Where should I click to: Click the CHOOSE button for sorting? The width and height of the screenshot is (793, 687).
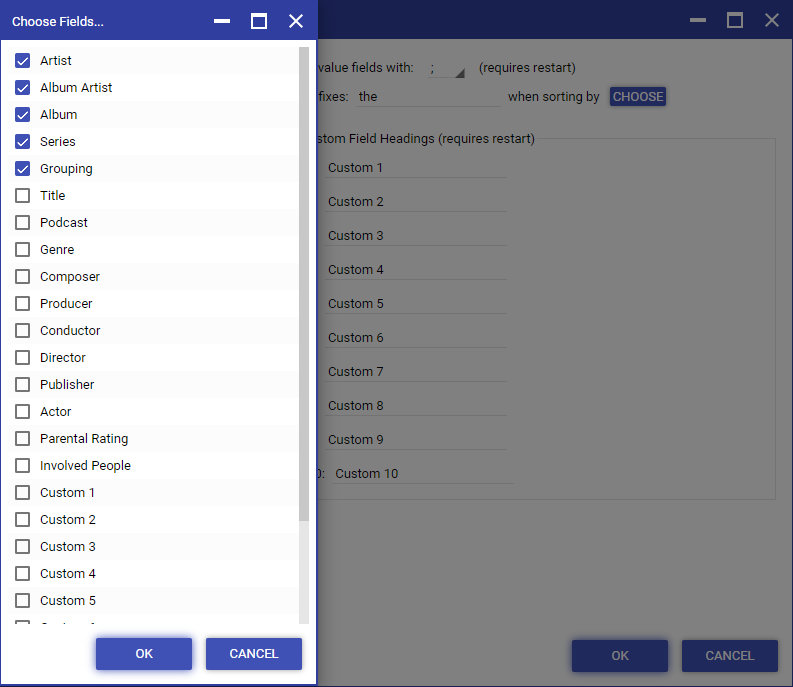[638, 97]
